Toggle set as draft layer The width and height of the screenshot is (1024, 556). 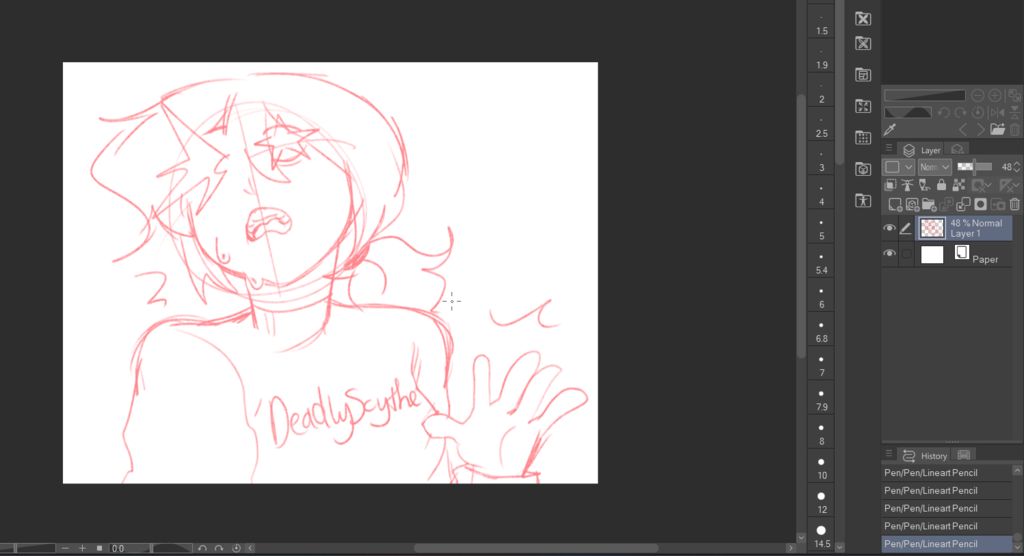pyautogui.click(x=924, y=186)
